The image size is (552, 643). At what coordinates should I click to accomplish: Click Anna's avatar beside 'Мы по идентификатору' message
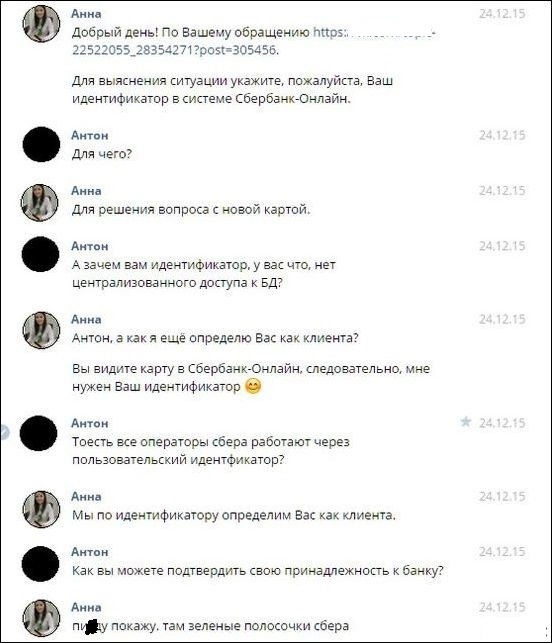point(41,509)
